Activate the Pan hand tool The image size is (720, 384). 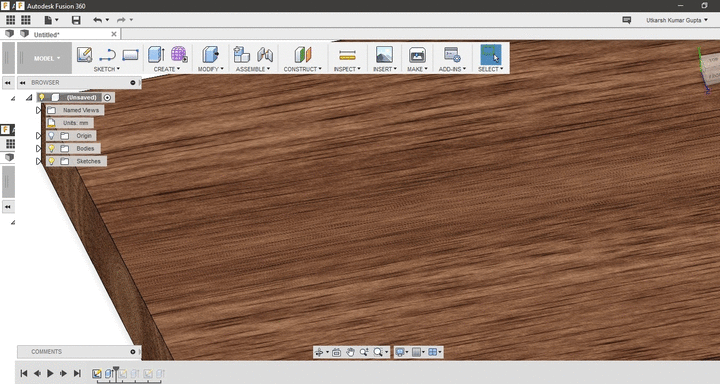350,352
